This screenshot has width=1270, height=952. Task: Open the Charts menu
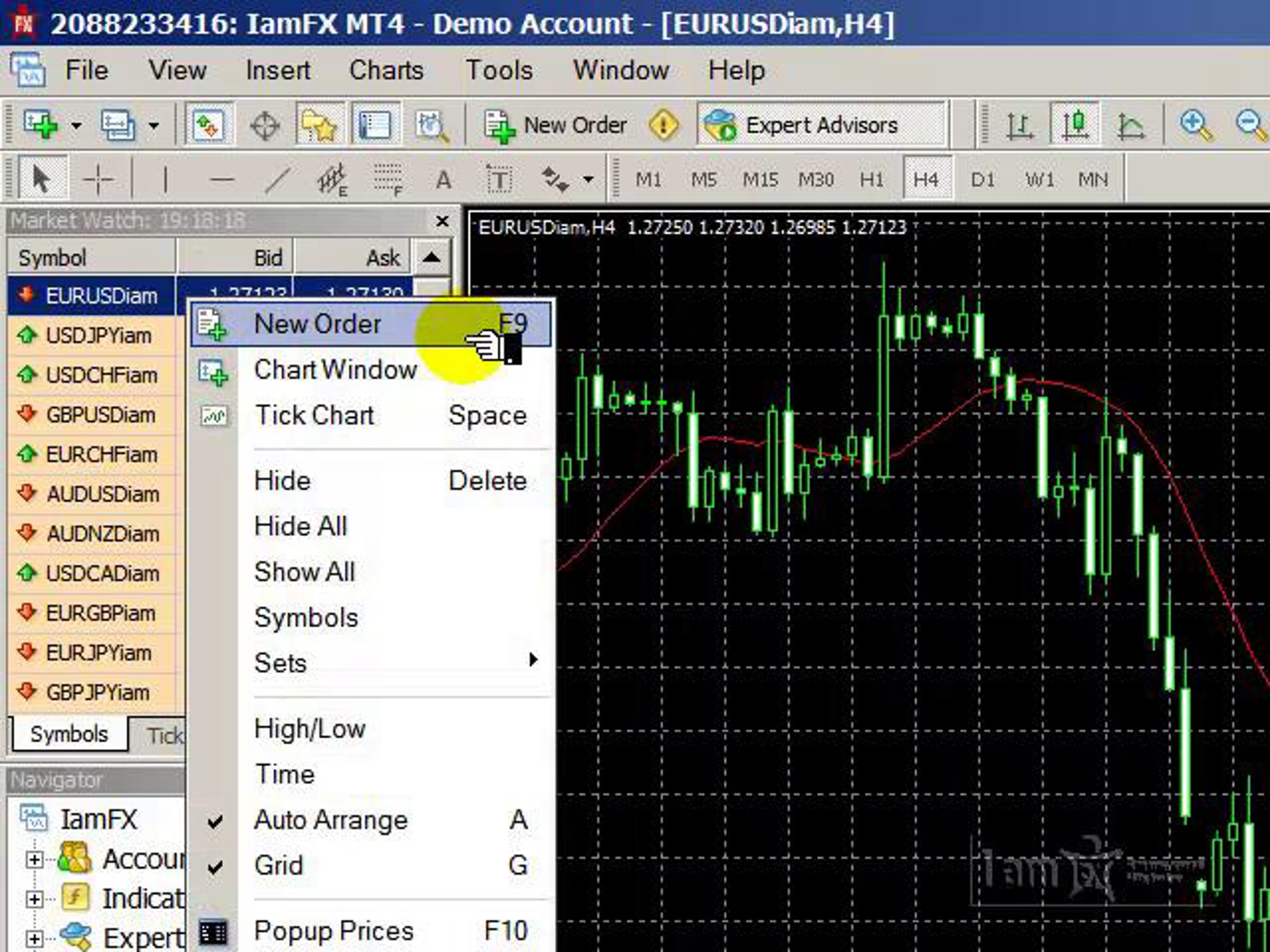tap(386, 70)
